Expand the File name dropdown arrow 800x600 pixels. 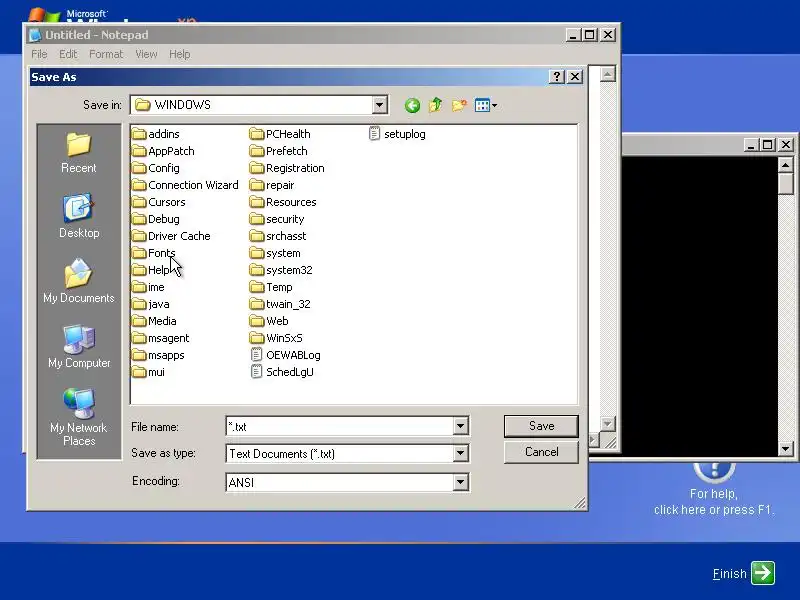tap(460, 426)
